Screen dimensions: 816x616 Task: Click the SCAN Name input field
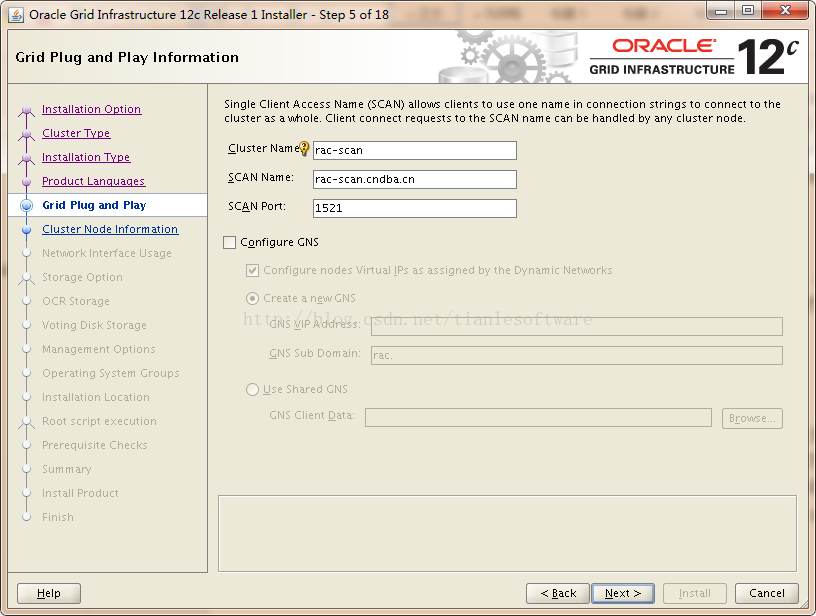click(x=414, y=179)
